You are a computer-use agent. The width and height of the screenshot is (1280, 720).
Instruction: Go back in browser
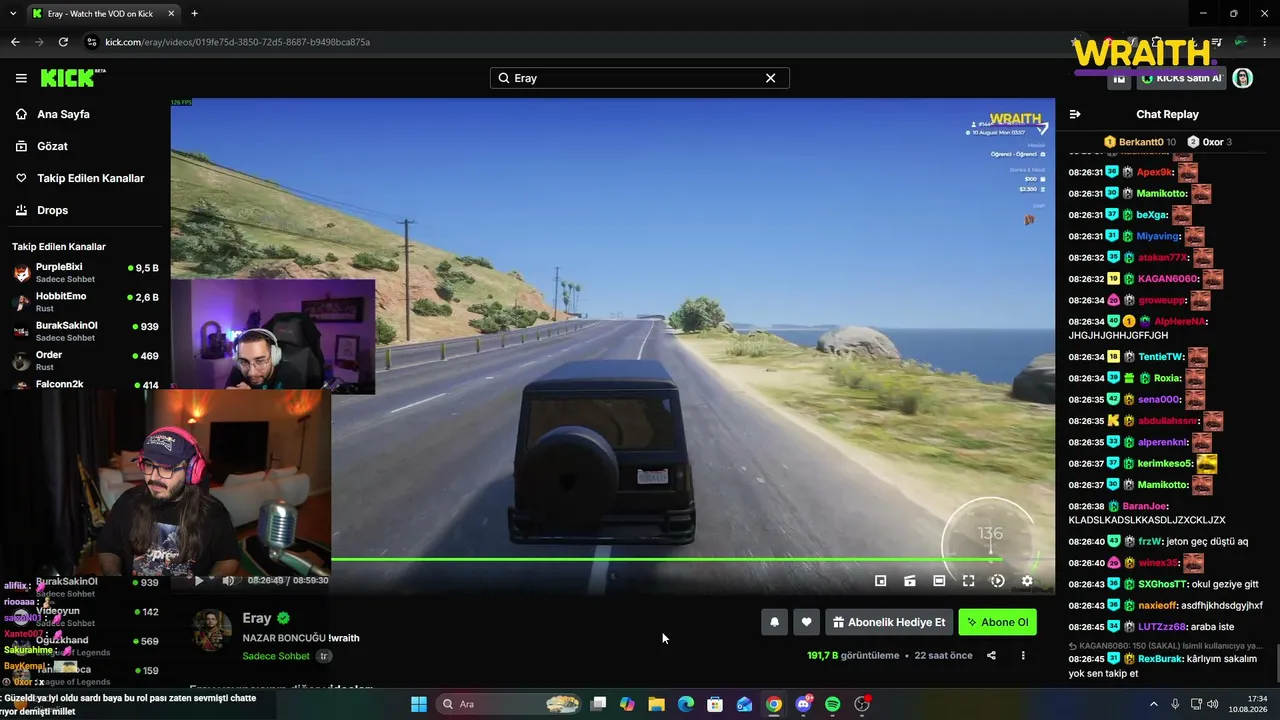coord(15,42)
